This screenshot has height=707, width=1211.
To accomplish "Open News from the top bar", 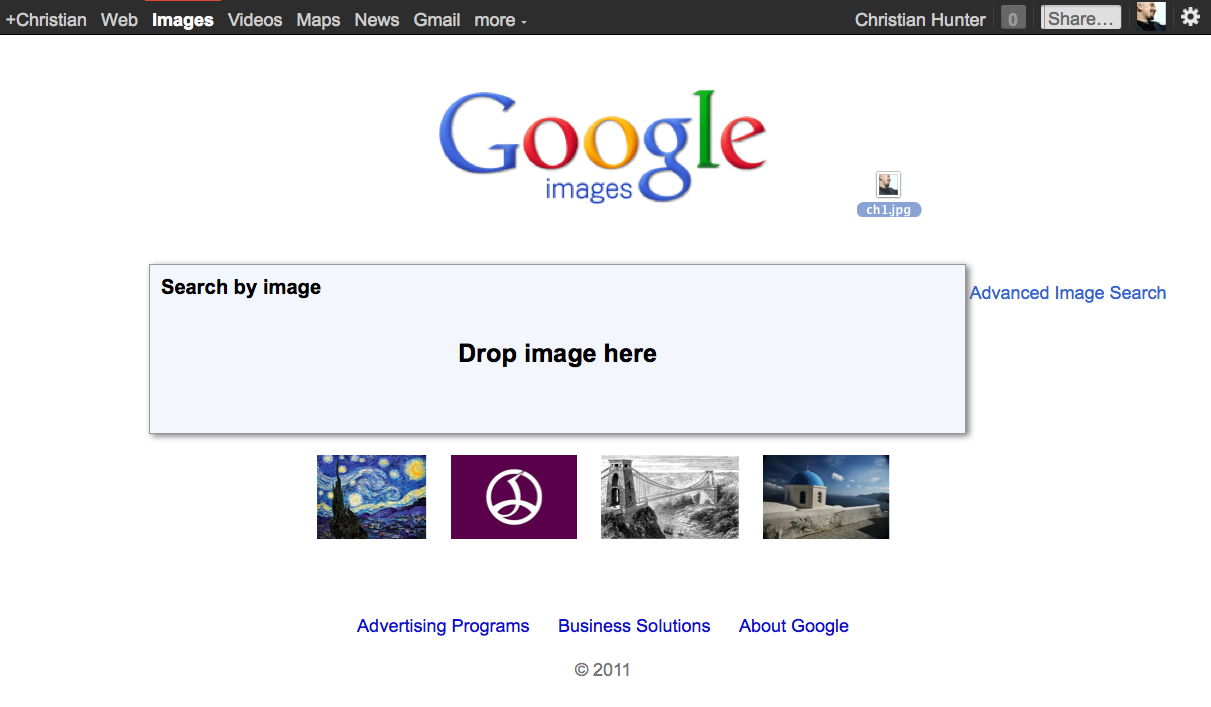I will (377, 20).
